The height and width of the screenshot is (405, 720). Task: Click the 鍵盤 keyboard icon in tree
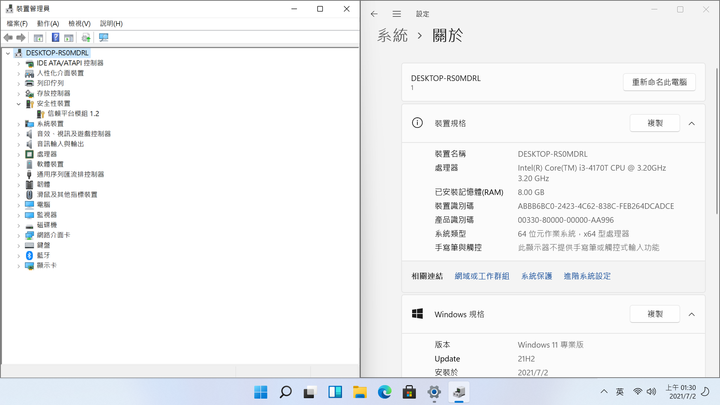pos(29,245)
